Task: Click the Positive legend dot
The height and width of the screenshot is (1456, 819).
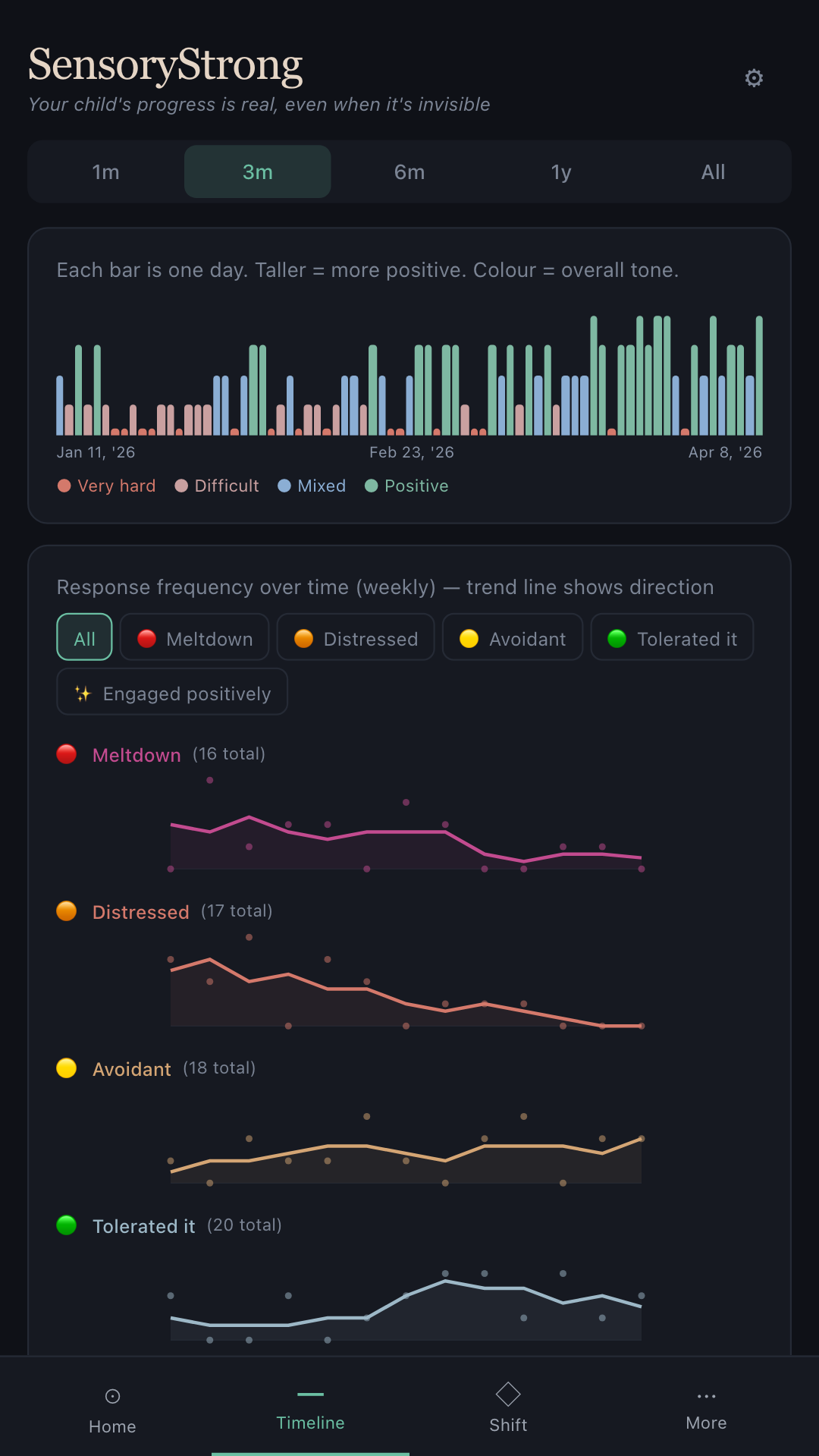Action: tap(372, 486)
